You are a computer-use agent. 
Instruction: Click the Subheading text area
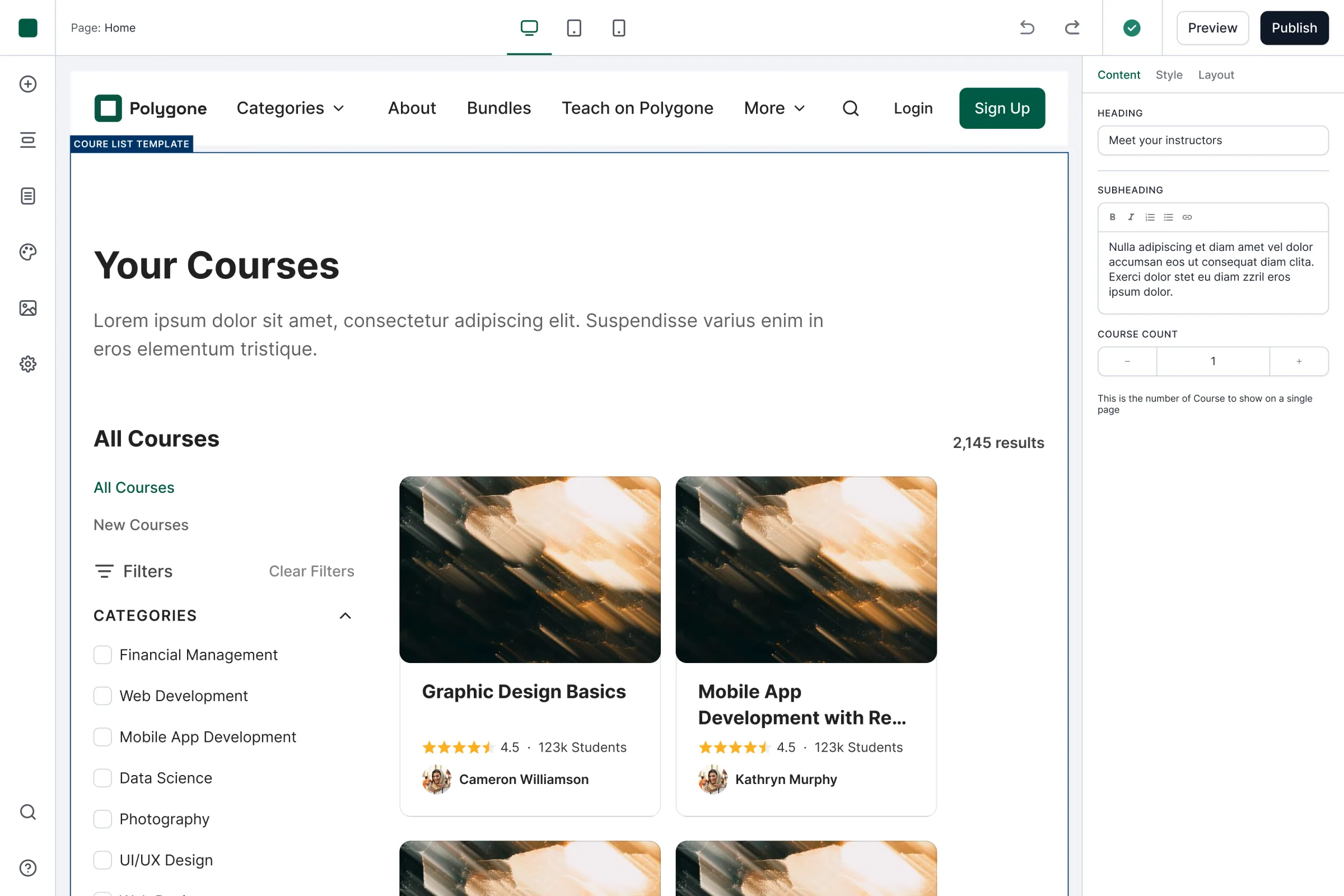click(1212, 272)
